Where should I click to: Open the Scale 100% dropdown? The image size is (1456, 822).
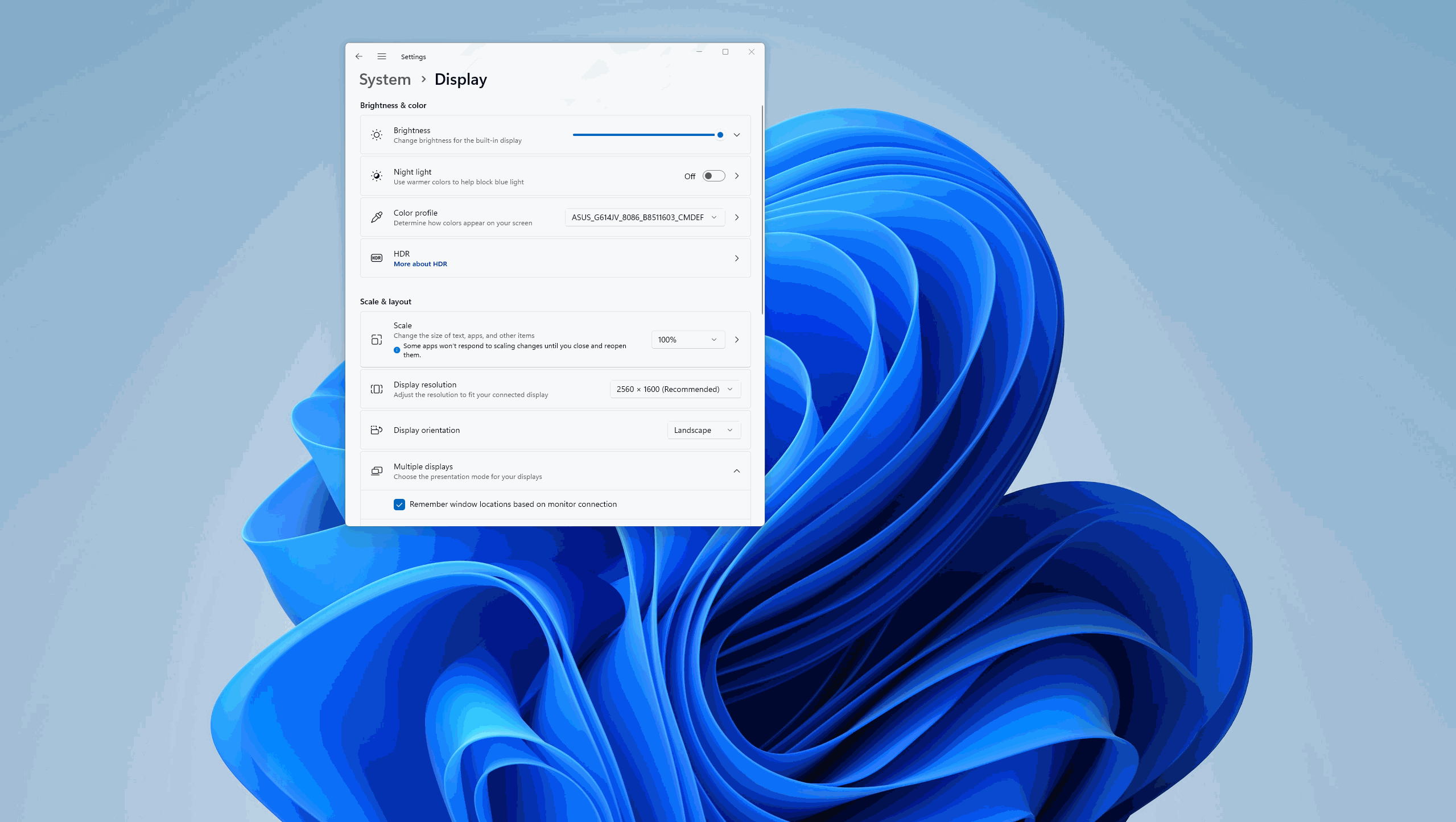pyautogui.click(x=688, y=340)
